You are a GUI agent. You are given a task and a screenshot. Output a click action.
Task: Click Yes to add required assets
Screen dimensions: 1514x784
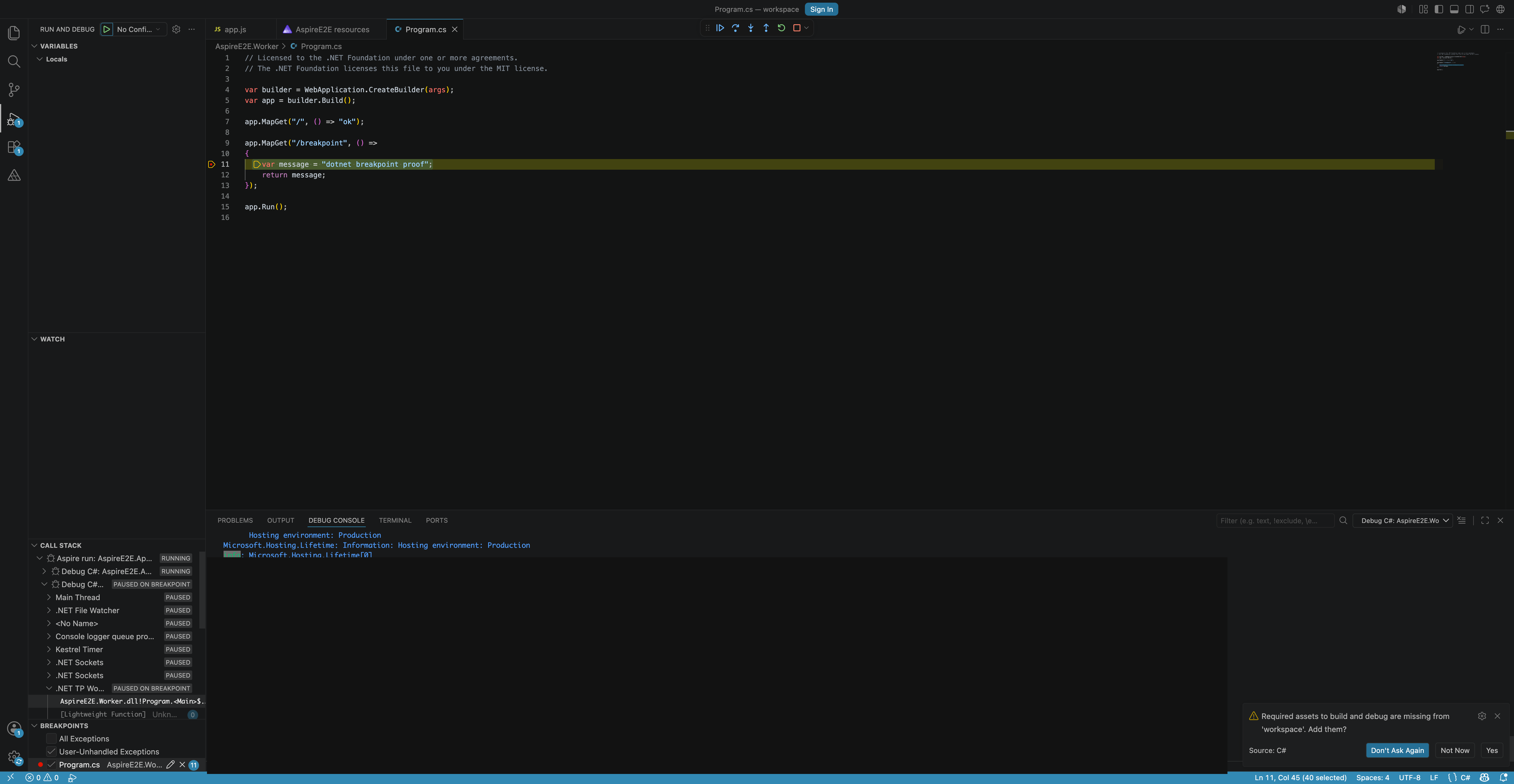(x=1492, y=751)
